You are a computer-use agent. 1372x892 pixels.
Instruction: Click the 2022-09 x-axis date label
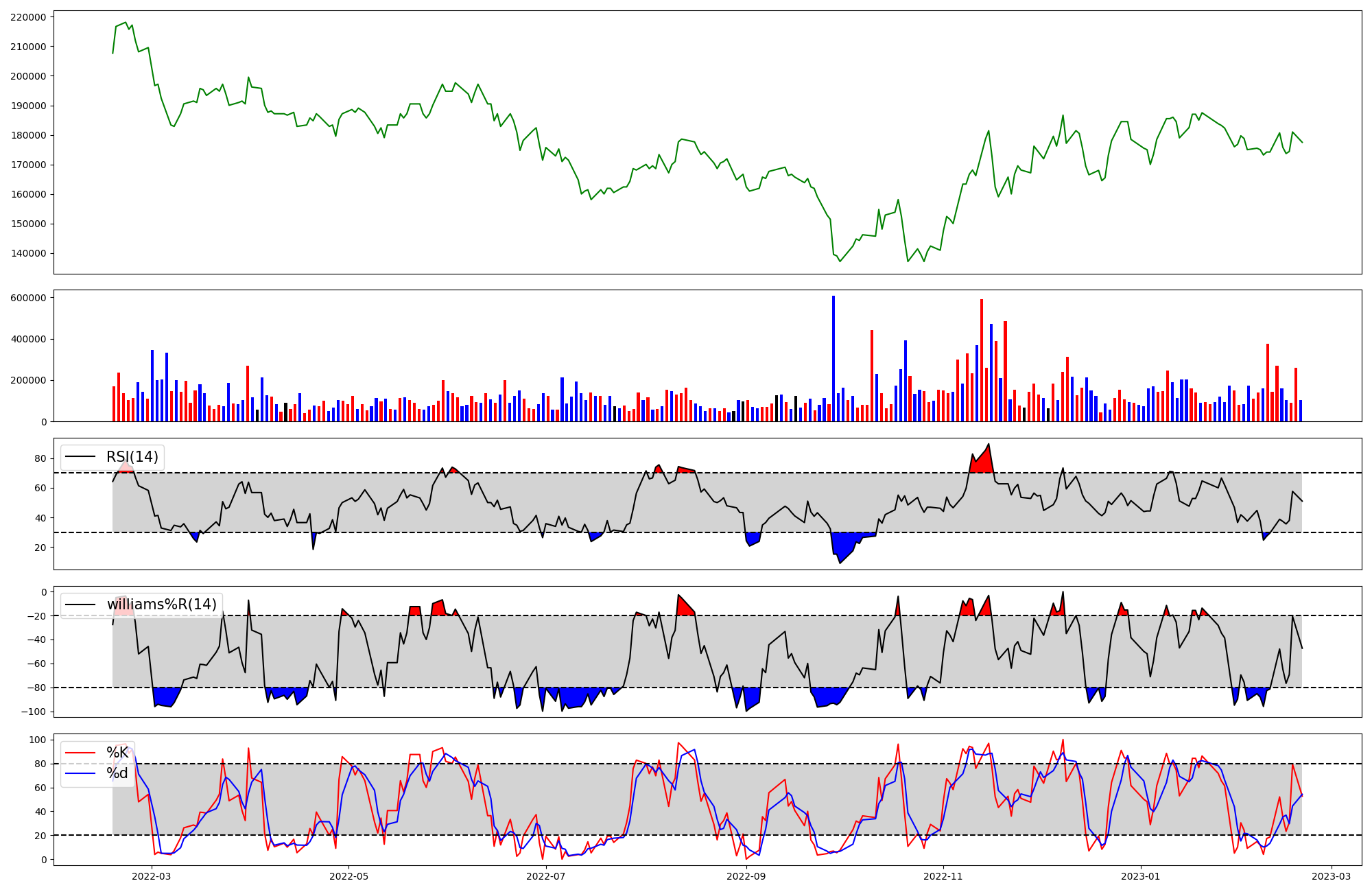click(746, 876)
